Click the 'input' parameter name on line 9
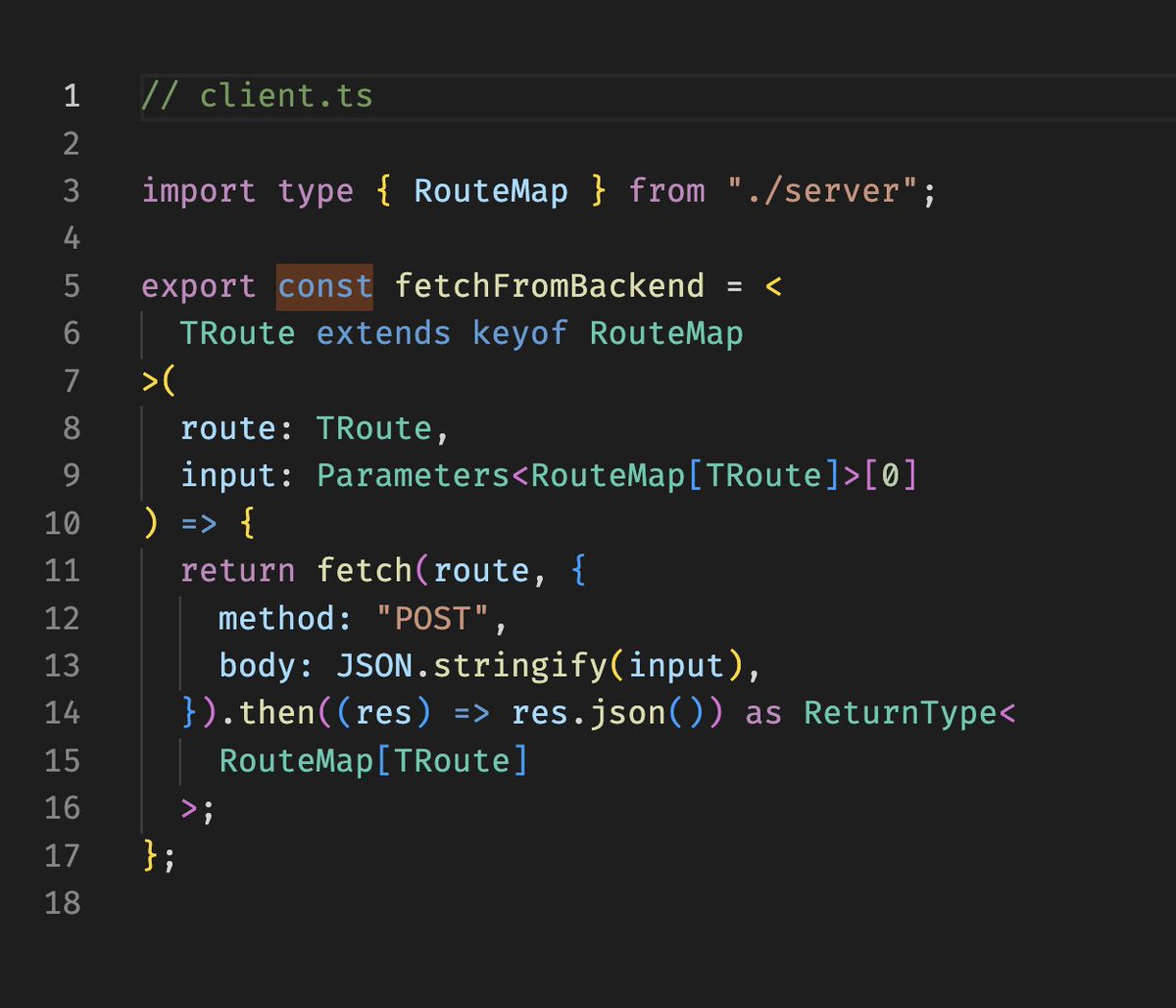Image resolution: width=1176 pixels, height=1008 pixels. tap(228, 476)
